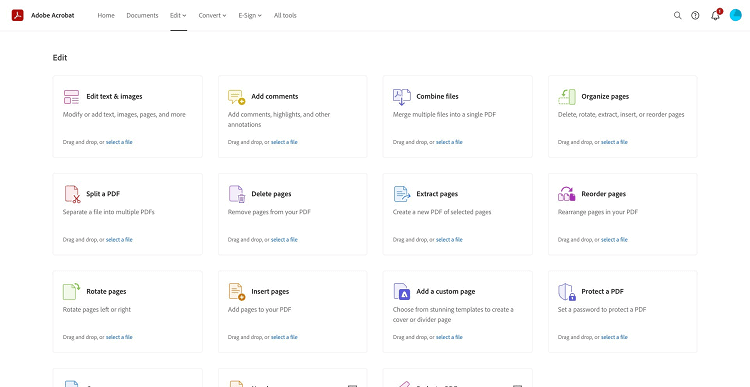Open the Protect a PDF title

click(x=603, y=292)
